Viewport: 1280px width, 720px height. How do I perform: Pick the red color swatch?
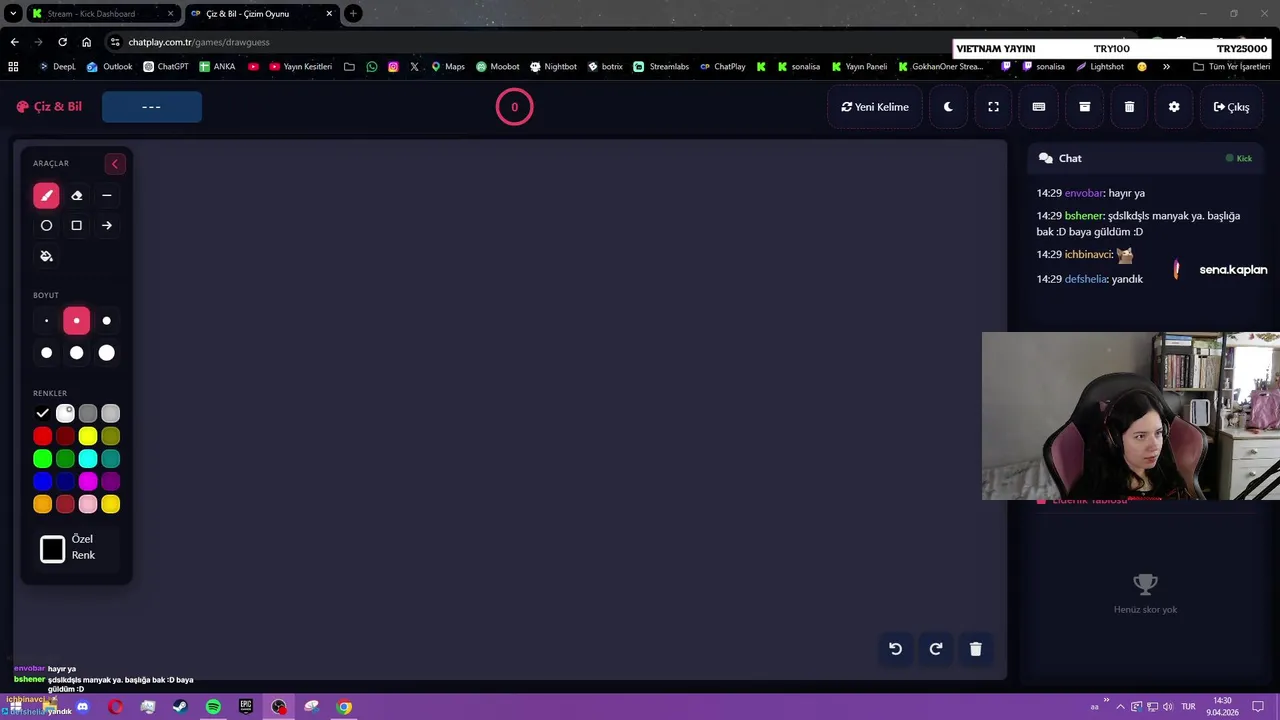(x=42, y=436)
